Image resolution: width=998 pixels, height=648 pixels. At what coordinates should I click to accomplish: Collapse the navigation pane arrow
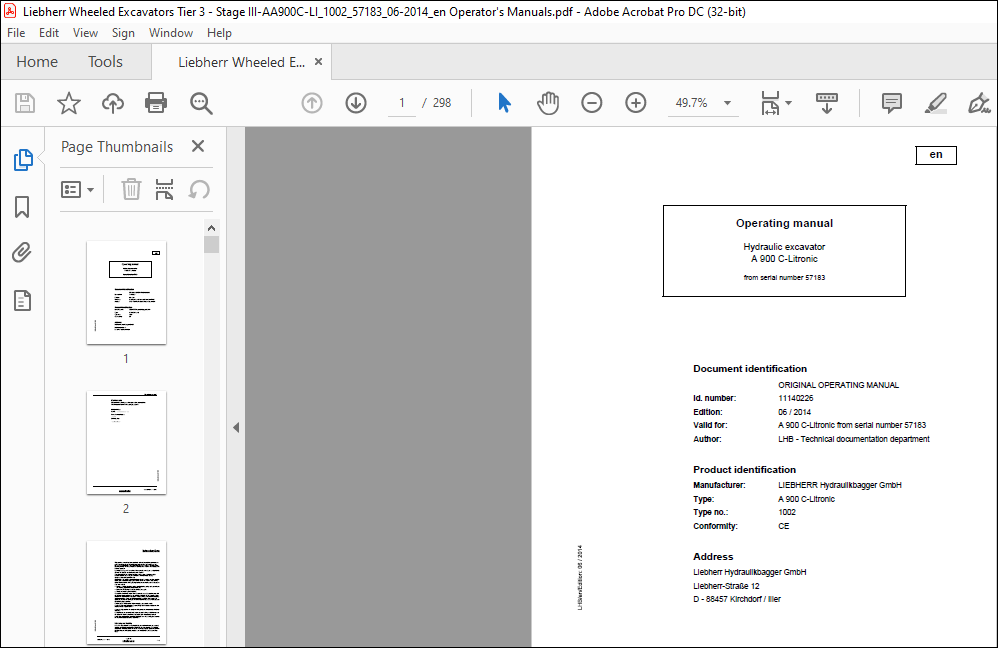[x=236, y=427]
